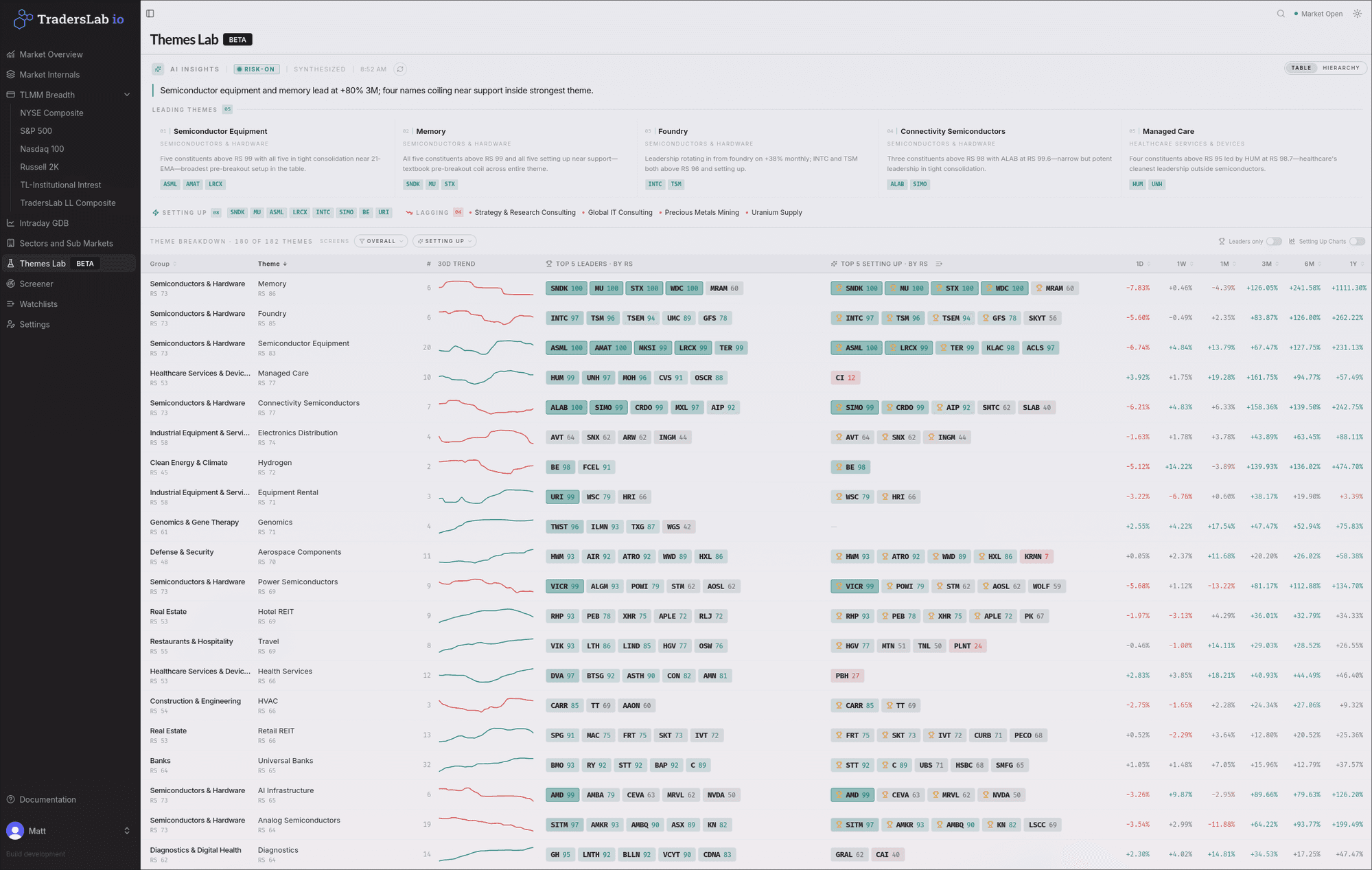
Task: Click TL-Institutional Intrest sidebar item
Action: click(60, 185)
